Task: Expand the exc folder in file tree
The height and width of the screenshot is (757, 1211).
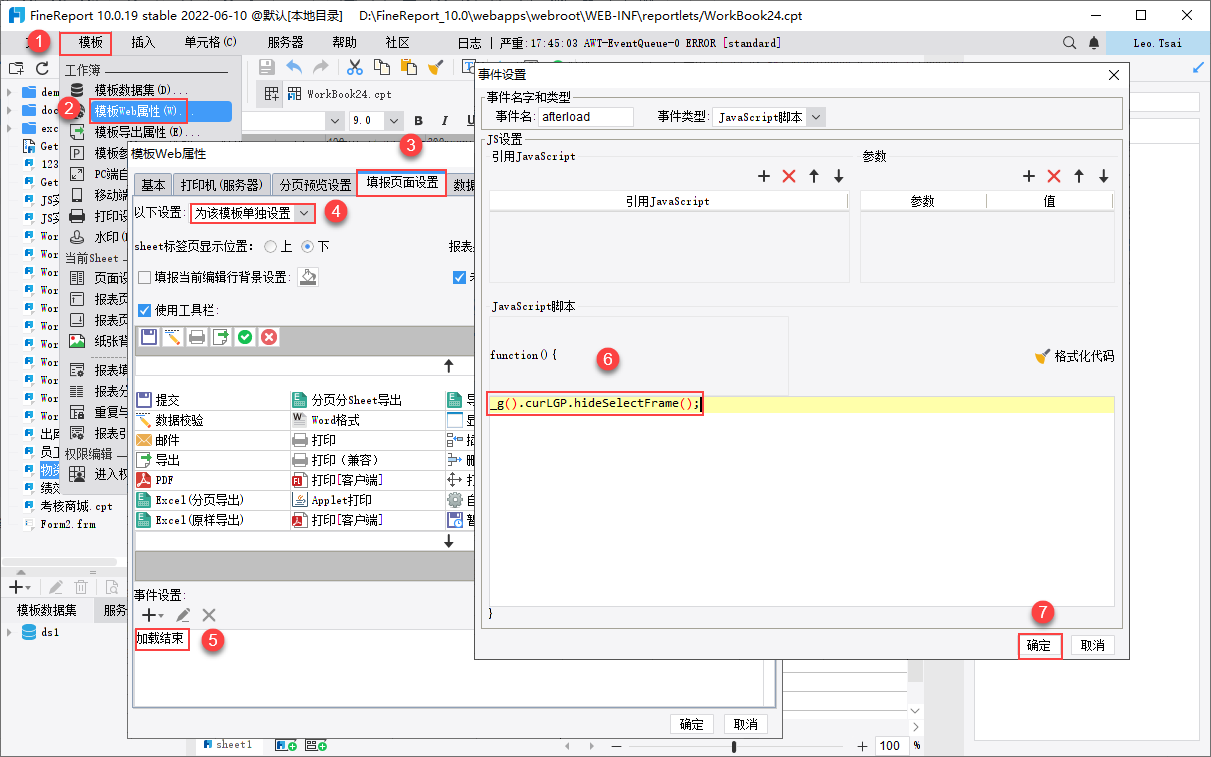Action: (x=8, y=128)
